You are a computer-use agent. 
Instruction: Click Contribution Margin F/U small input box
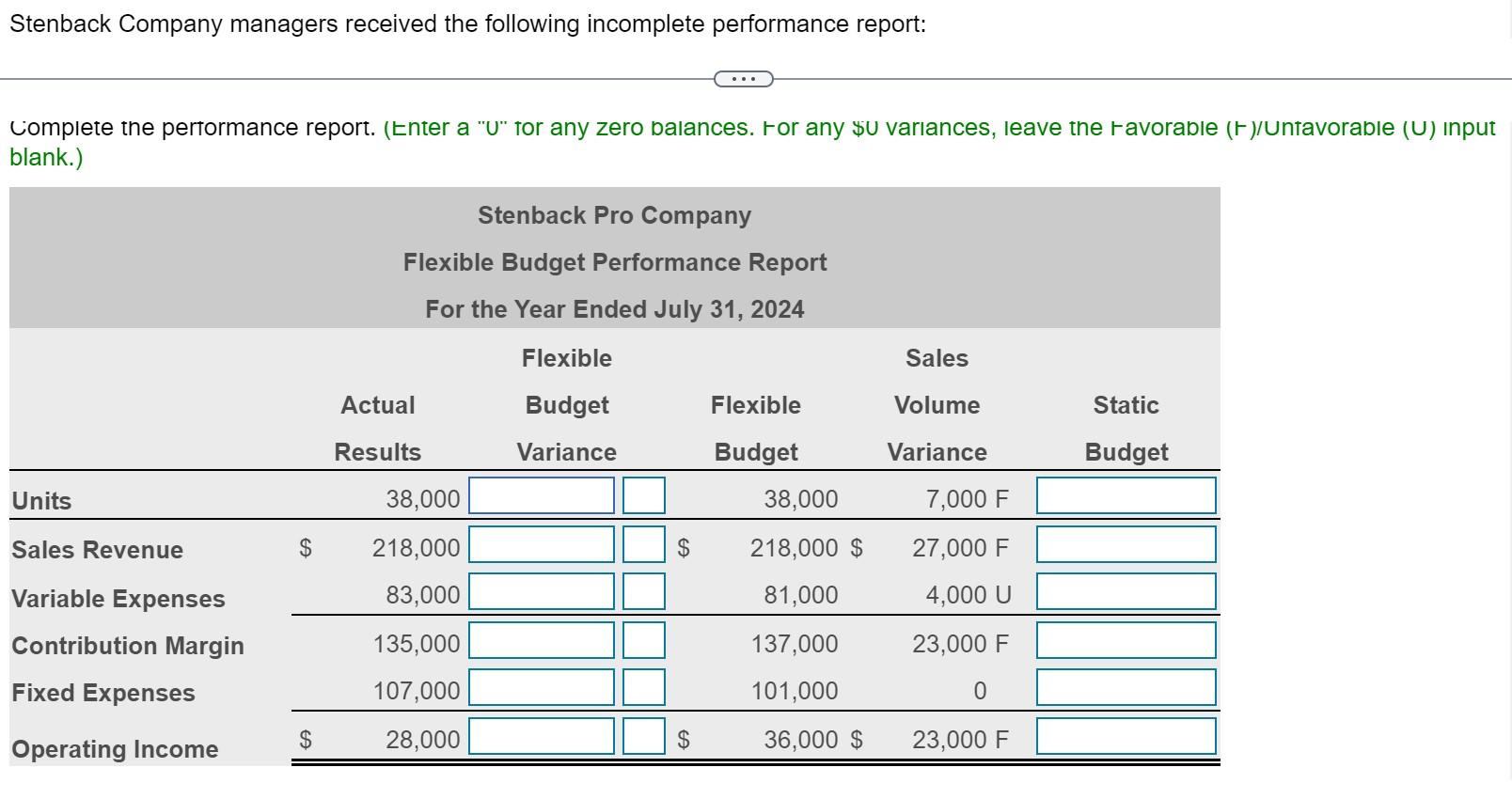coord(644,640)
